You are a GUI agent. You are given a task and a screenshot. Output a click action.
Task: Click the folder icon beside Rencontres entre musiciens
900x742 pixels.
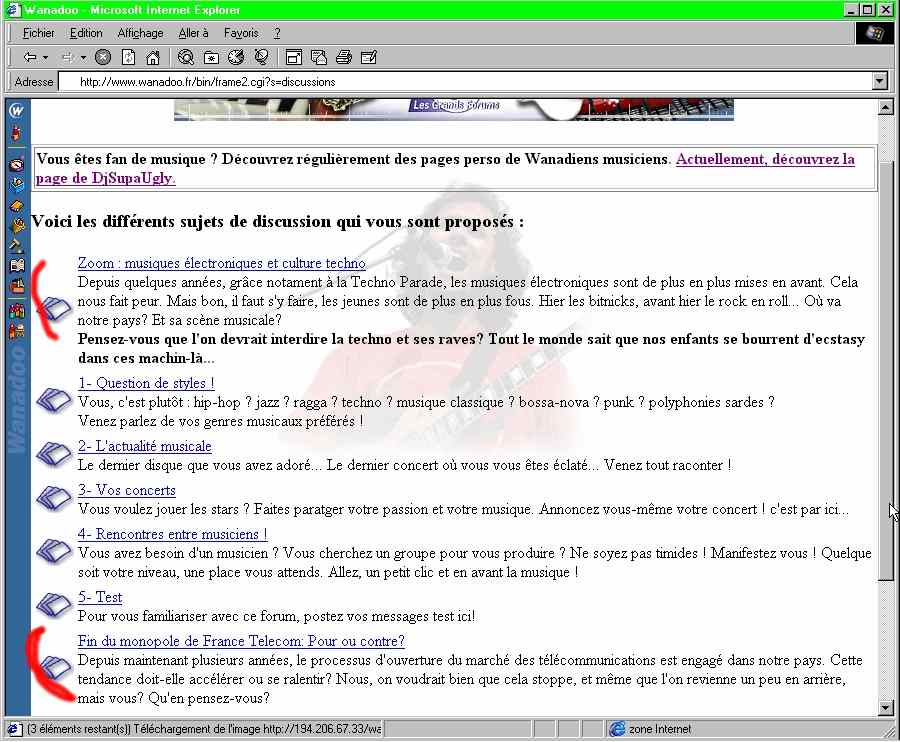tap(54, 551)
